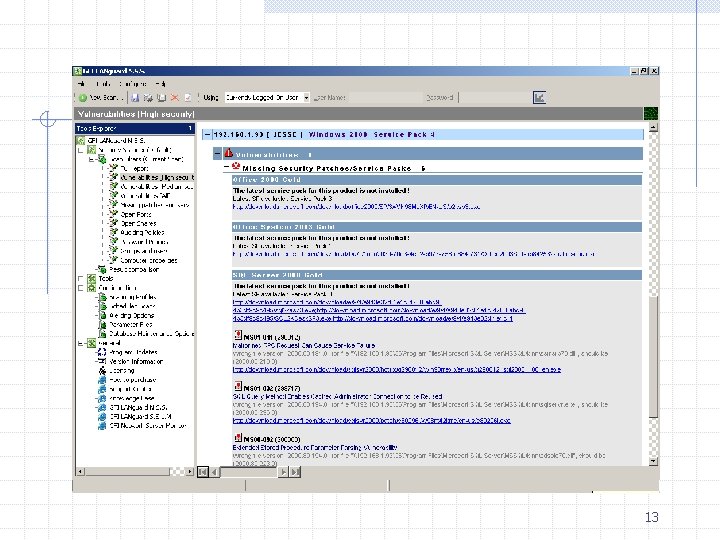The image size is (720, 540).
Task: Open Office System 2003 Gold download link
Action: pos(414,254)
